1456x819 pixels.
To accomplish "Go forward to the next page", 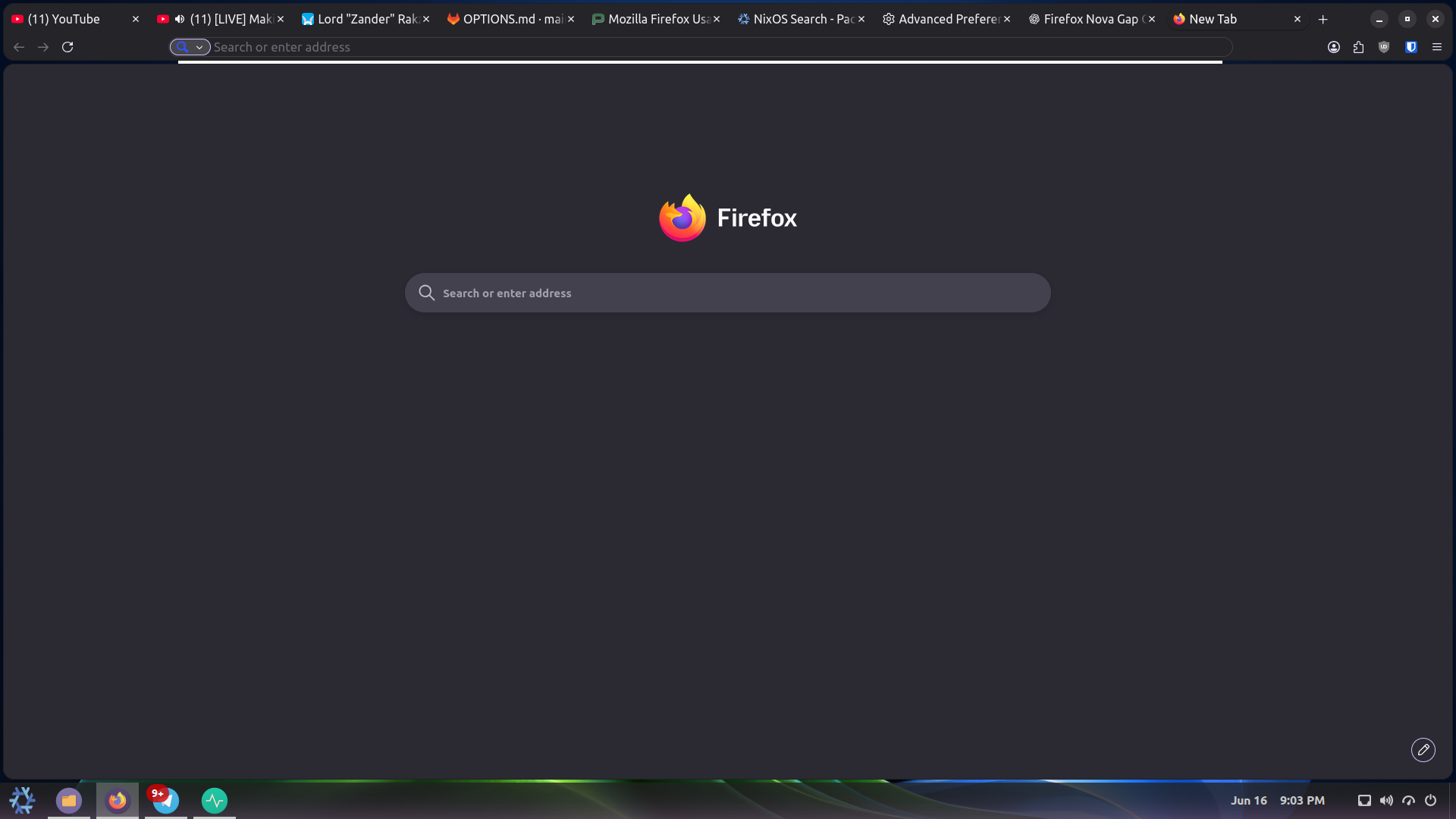I will (x=43, y=47).
